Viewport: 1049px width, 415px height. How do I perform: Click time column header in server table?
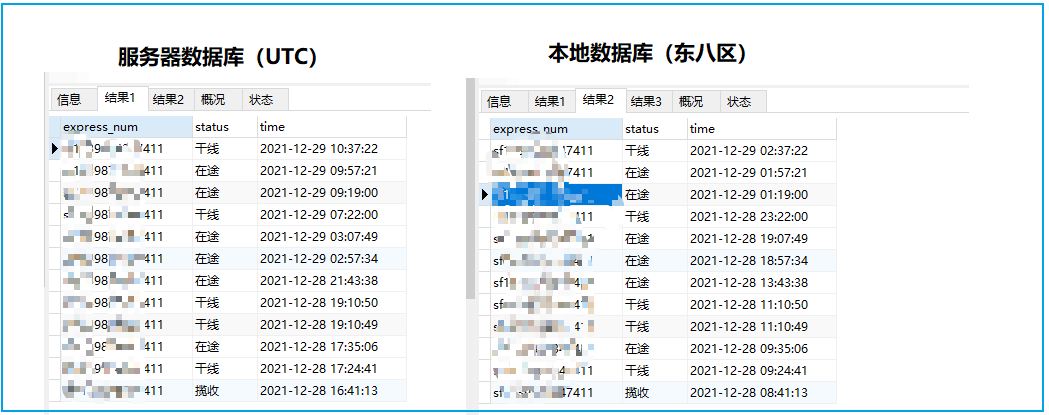(332, 127)
